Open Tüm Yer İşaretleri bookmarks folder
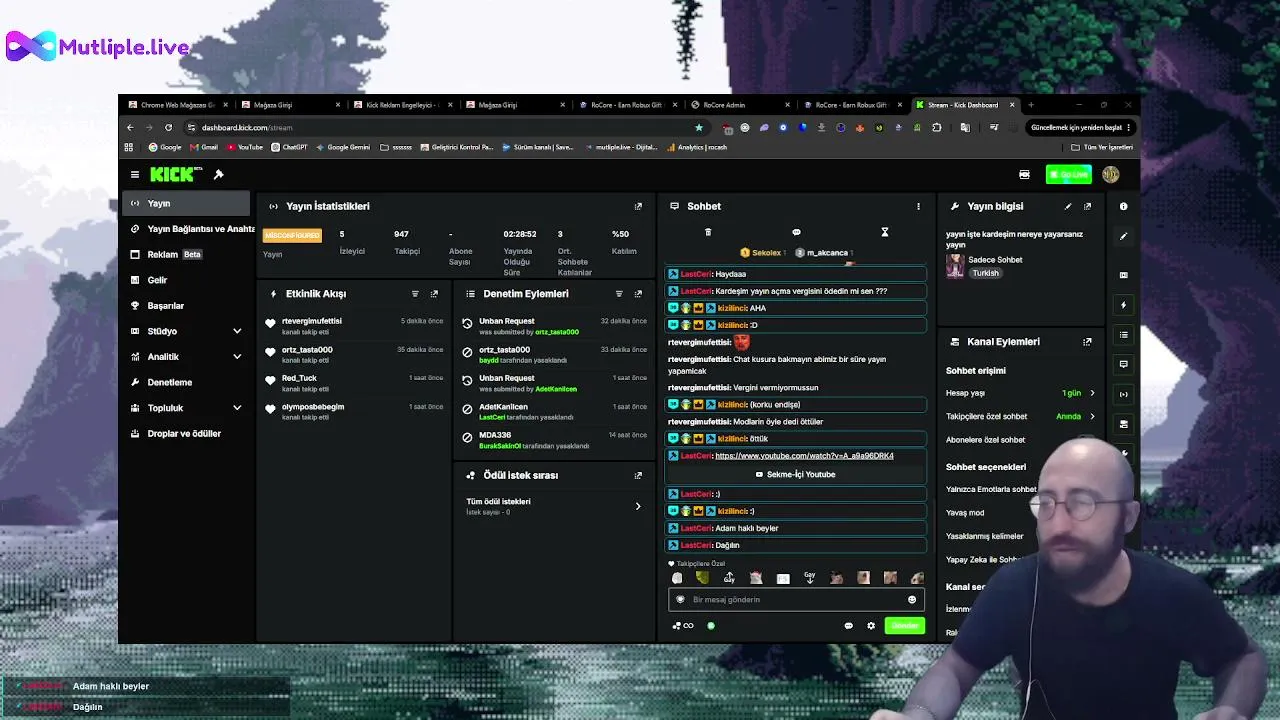Viewport: 1280px width, 720px height. tap(1102, 147)
